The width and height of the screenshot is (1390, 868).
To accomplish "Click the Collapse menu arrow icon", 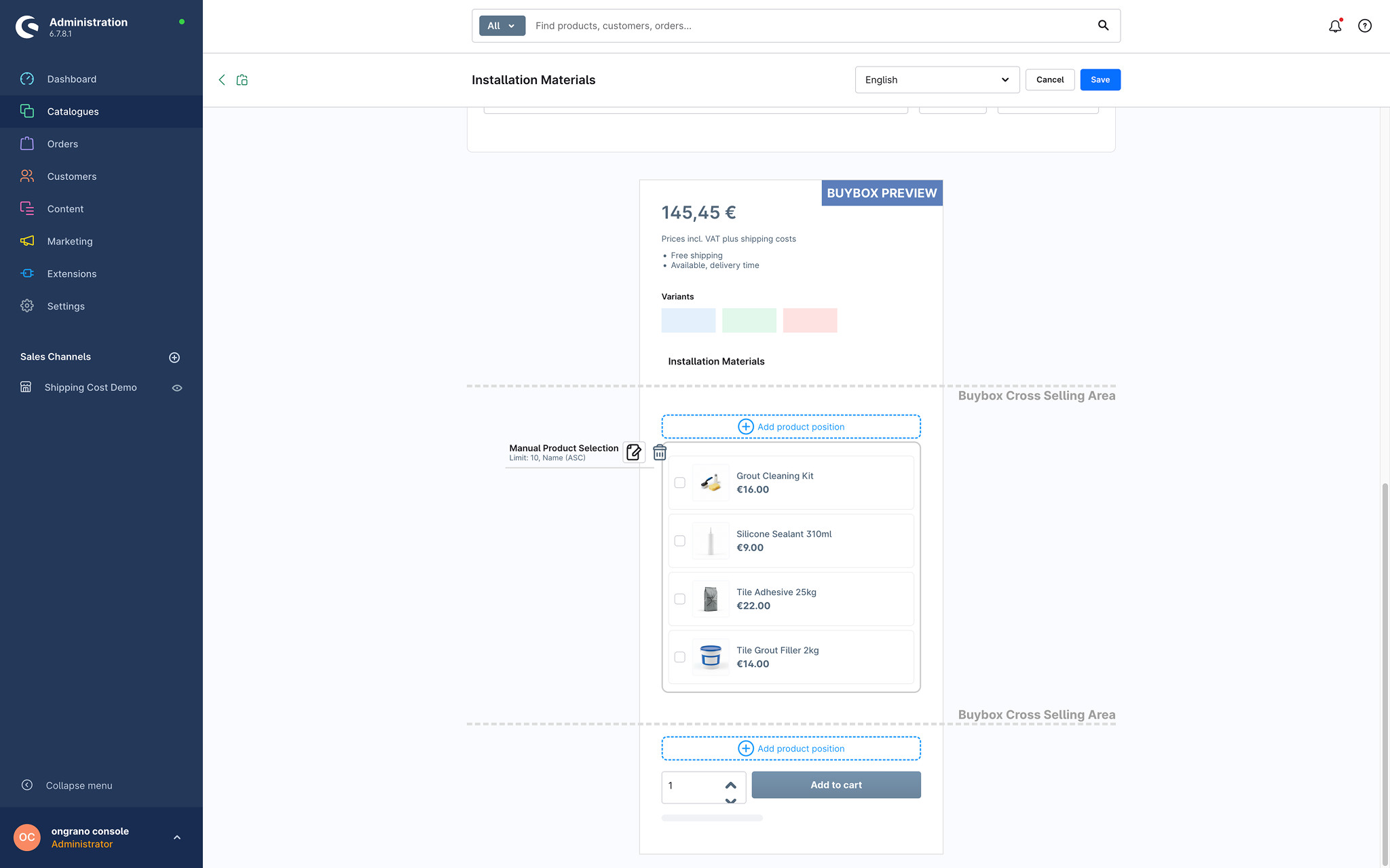I will (x=27, y=785).
